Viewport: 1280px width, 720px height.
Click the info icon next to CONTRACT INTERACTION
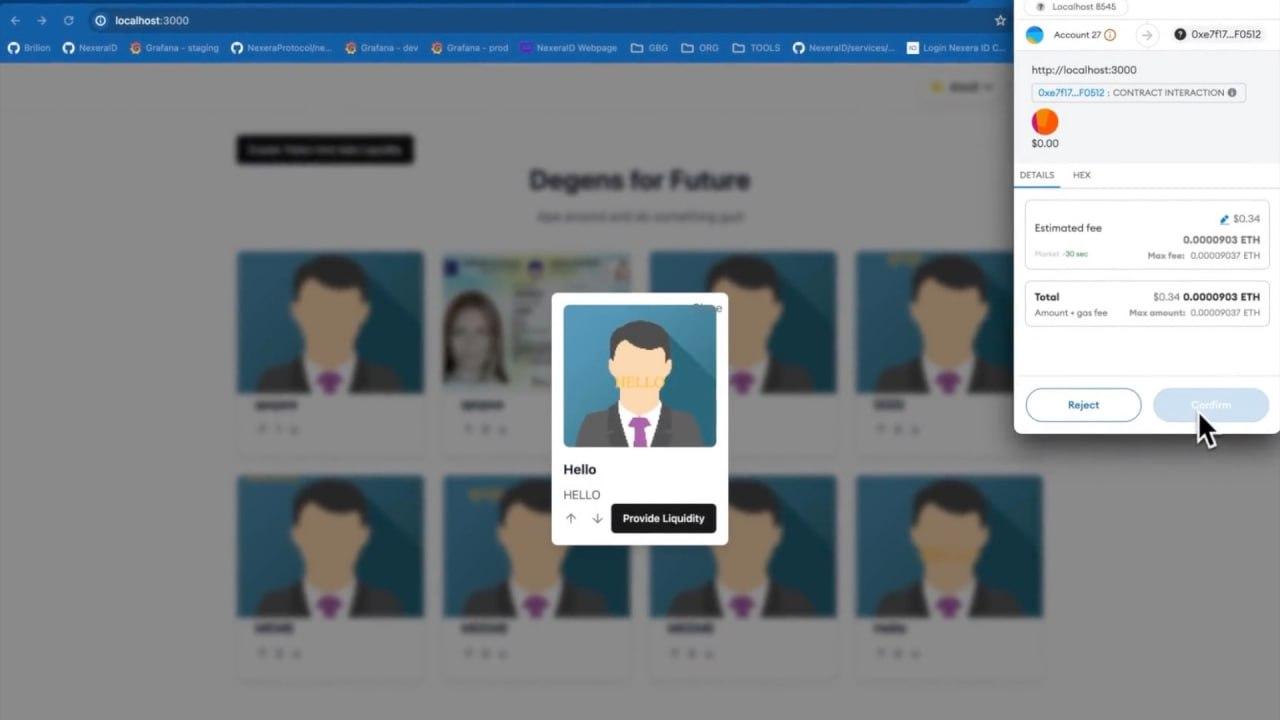[x=1232, y=93]
